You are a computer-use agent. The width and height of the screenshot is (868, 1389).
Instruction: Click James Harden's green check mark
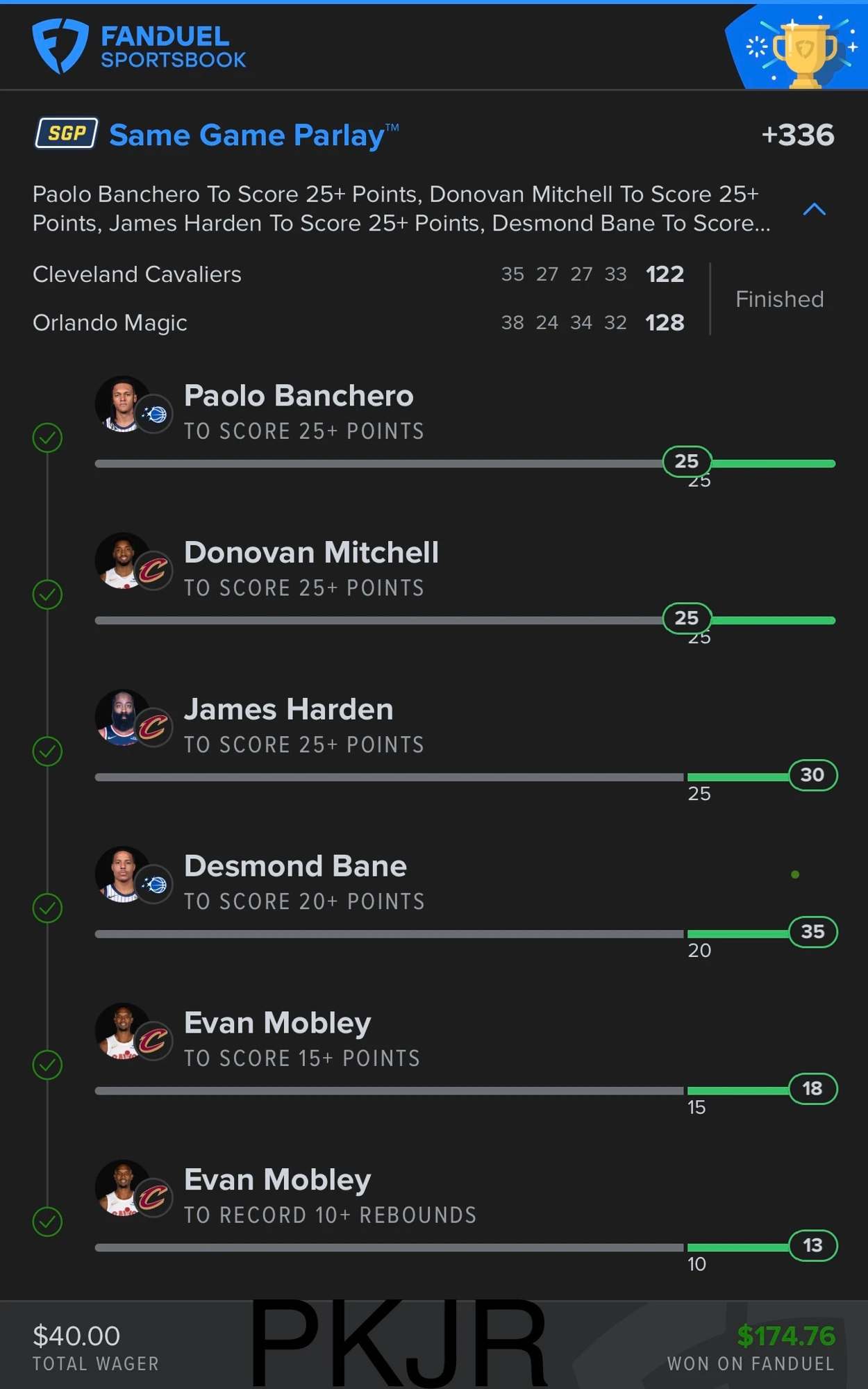pyautogui.click(x=47, y=751)
